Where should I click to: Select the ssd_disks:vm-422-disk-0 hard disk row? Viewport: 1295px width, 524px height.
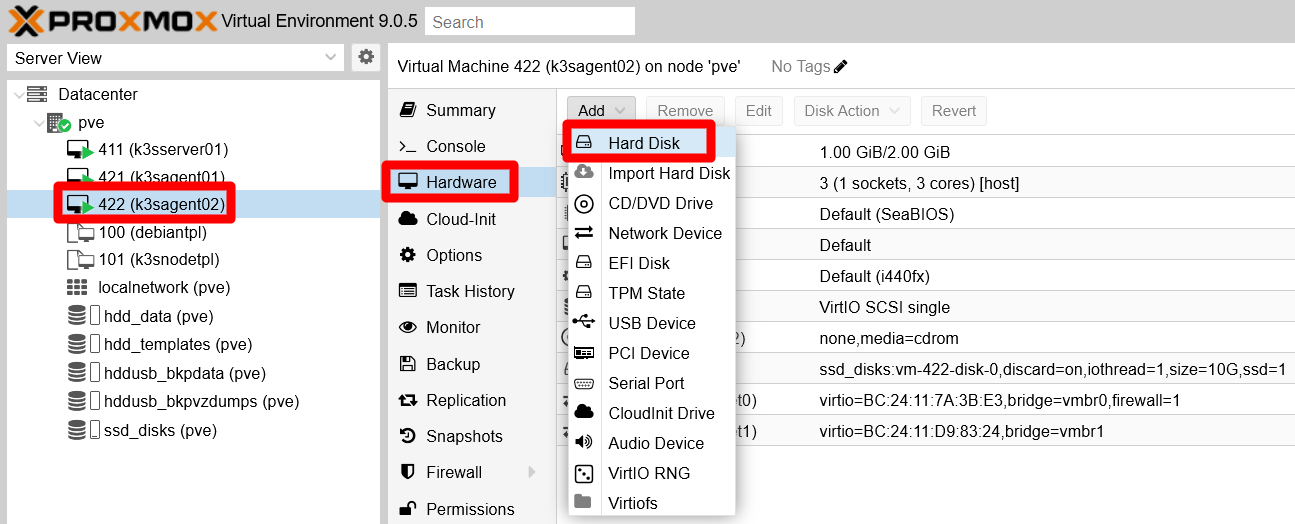click(925, 369)
